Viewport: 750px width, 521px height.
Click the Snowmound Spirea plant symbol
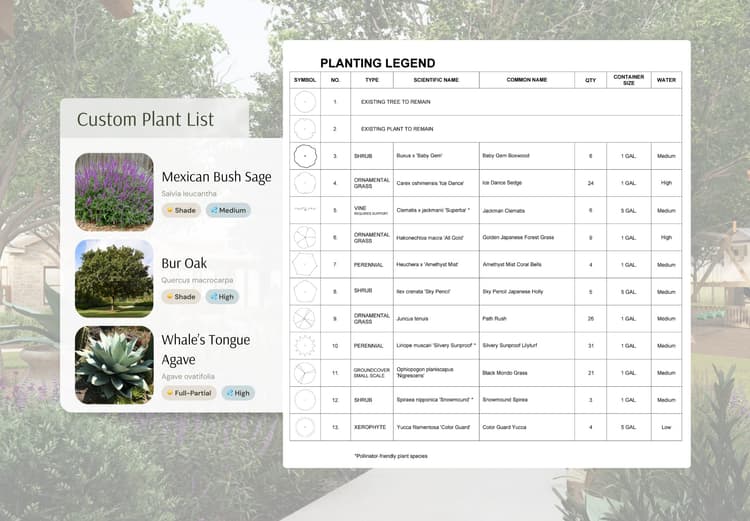[x=305, y=400]
